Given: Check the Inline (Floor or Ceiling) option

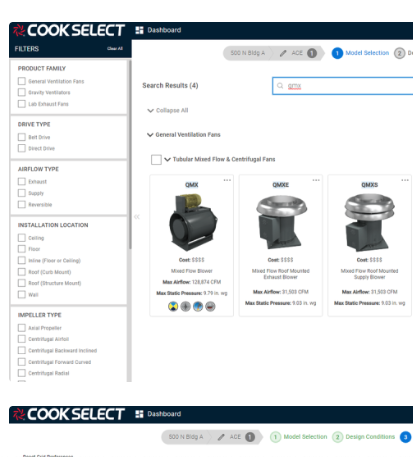Looking at the screenshot, I should point(22,261).
